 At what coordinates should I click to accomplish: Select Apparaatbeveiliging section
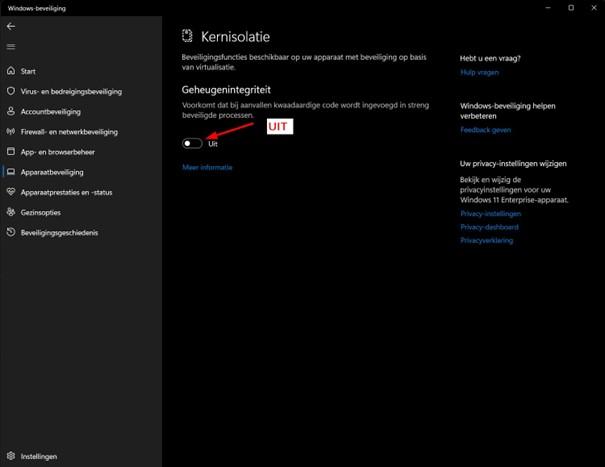(52, 172)
